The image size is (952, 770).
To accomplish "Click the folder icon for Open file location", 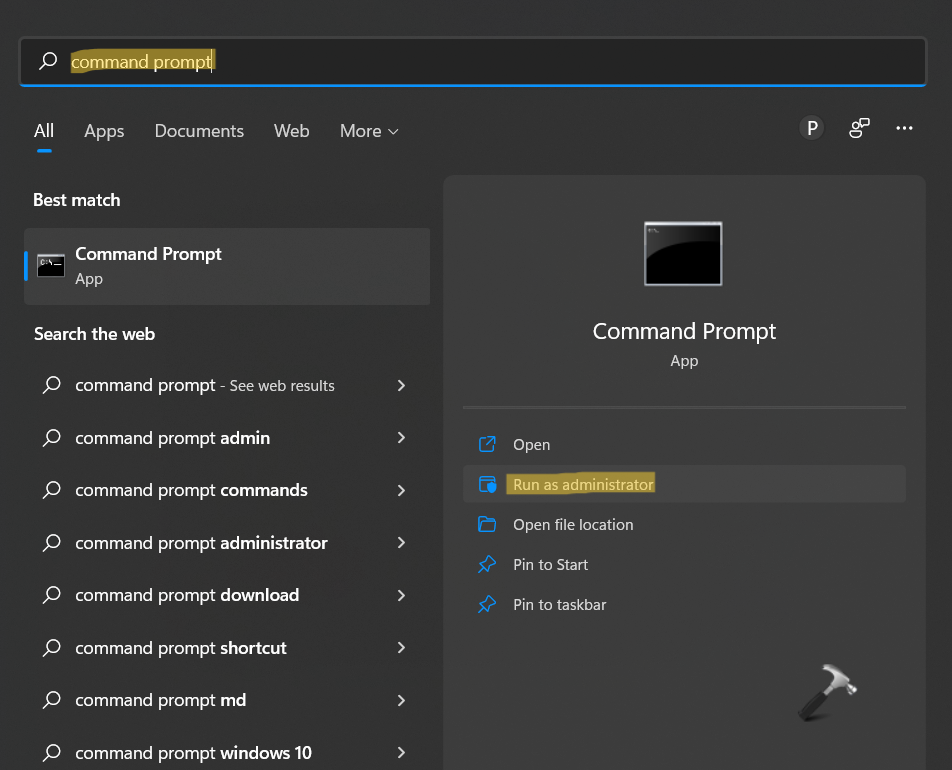I will [x=487, y=525].
